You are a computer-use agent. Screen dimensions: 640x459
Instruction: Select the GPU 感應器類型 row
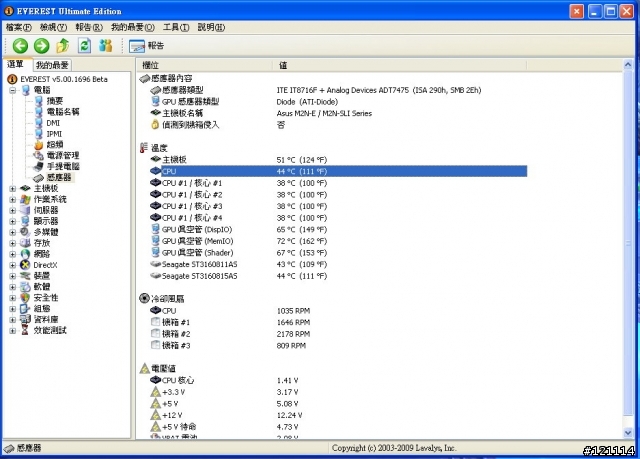point(338,102)
